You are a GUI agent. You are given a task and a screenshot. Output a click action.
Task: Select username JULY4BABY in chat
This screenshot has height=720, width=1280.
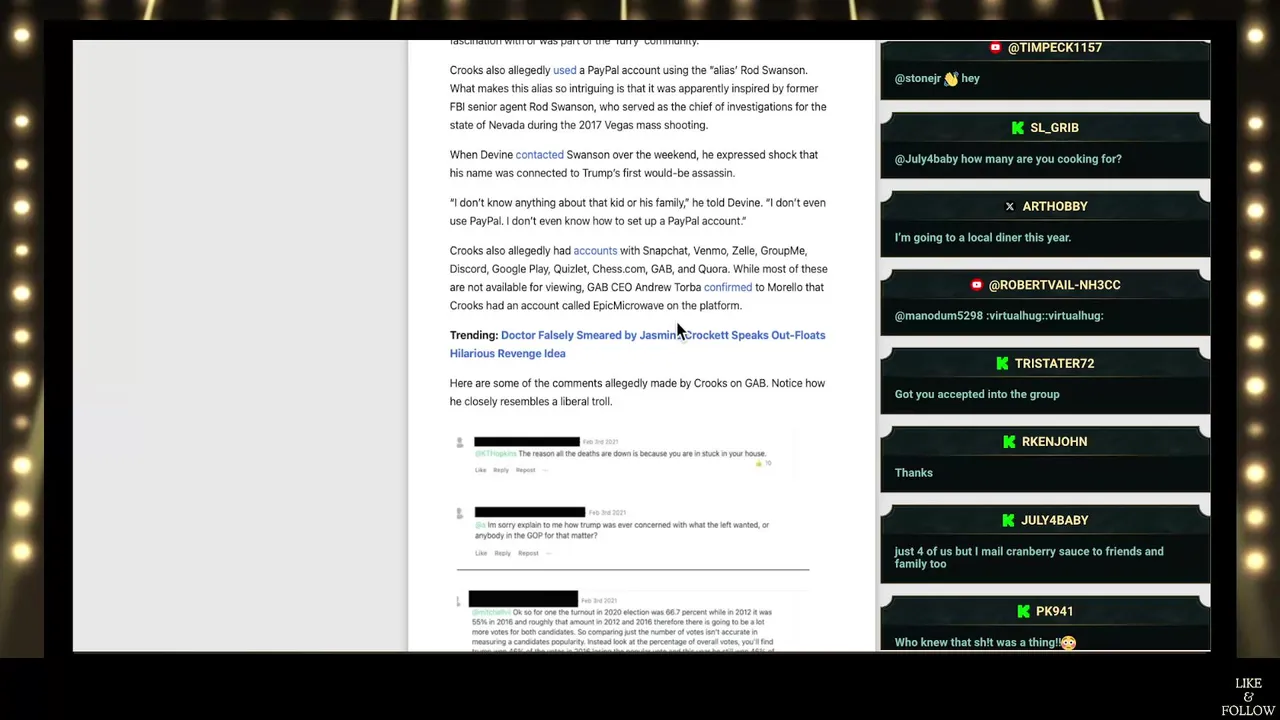1054,521
